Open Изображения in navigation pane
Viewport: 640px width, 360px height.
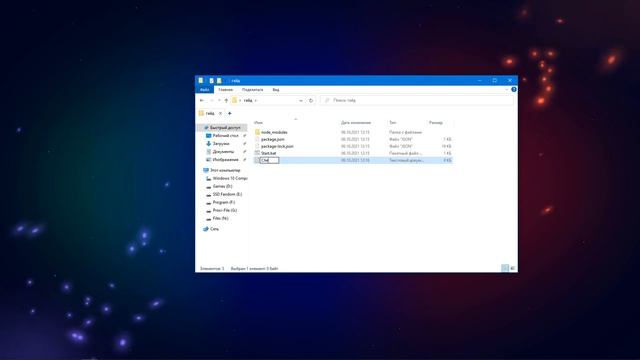[x=225, y=160]
